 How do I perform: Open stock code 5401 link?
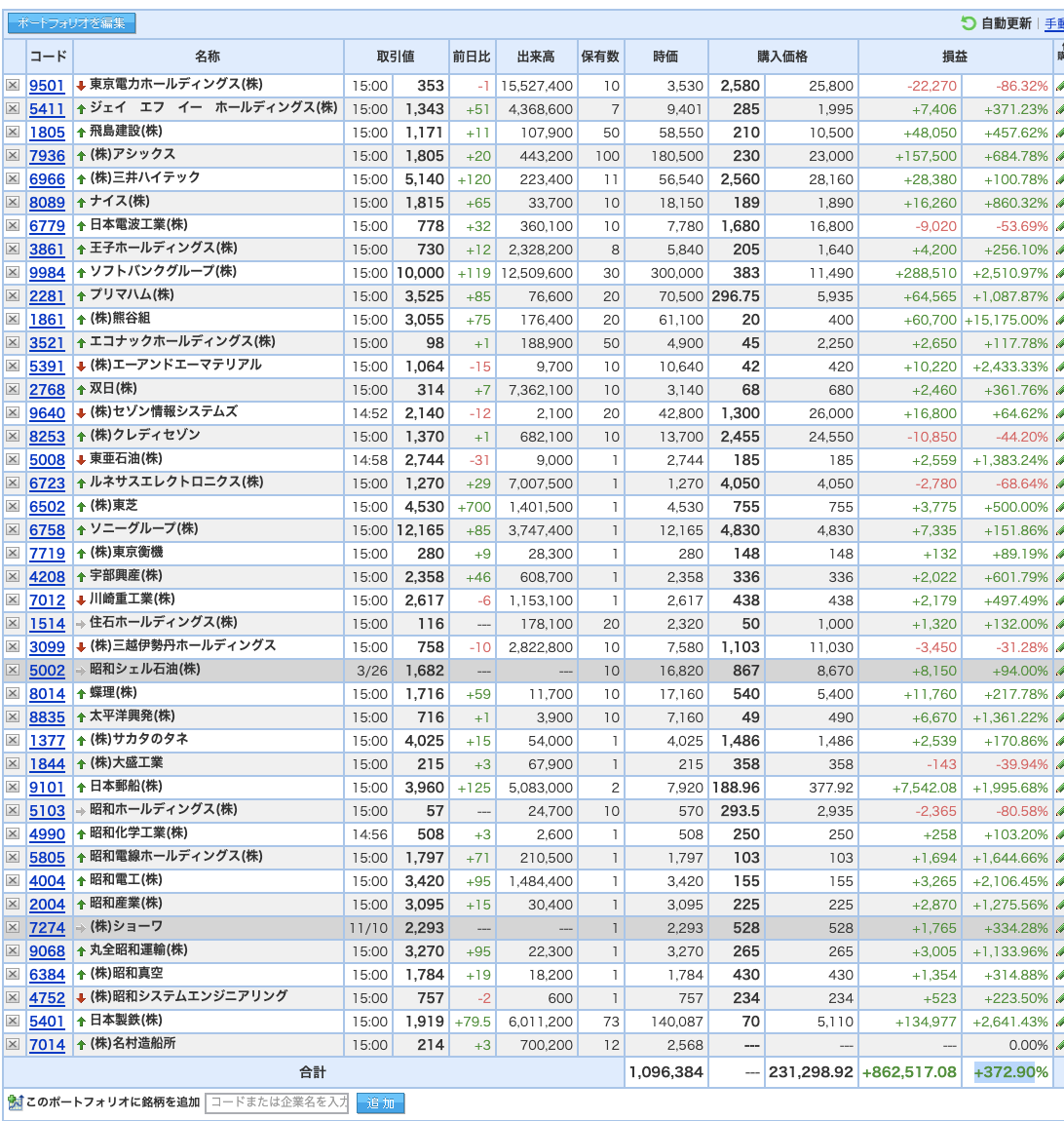coord(47,1022)
